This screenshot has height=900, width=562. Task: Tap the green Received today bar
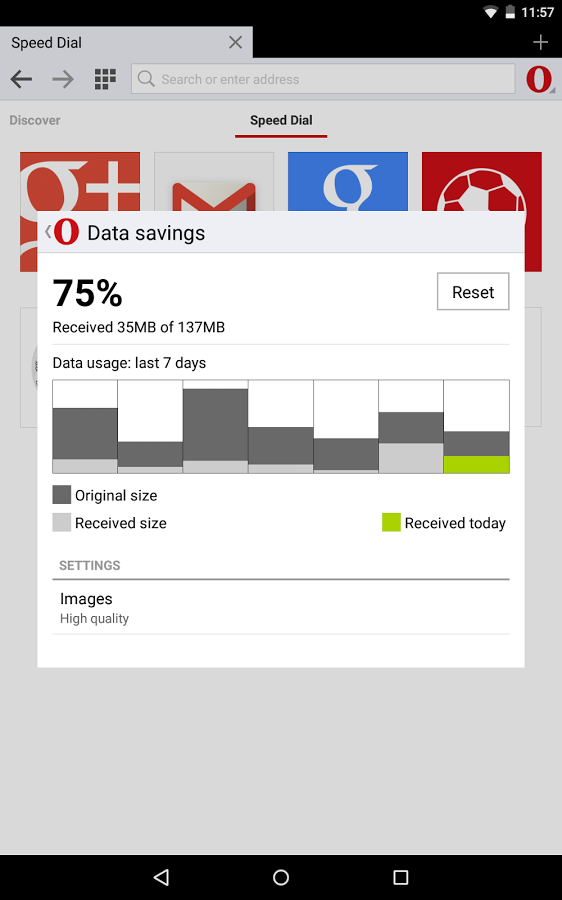pos(476,464)
